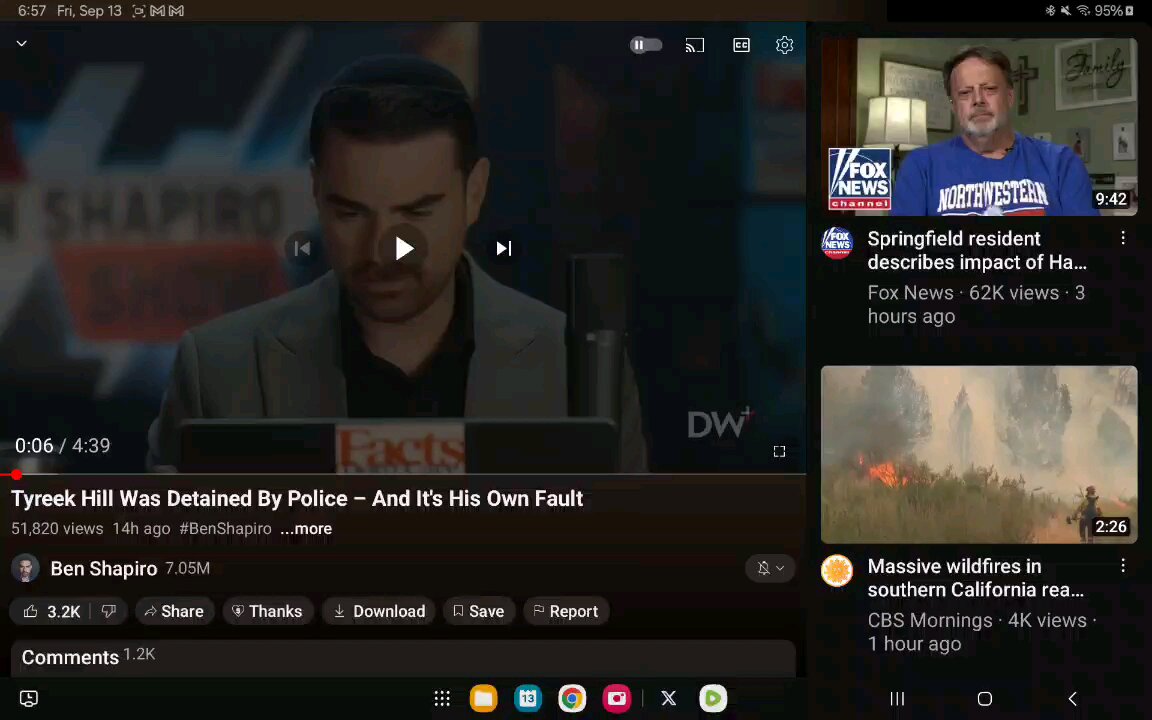Launch Chrome from the taskbar
This screenshot has width=1152, height=720.
572,699
